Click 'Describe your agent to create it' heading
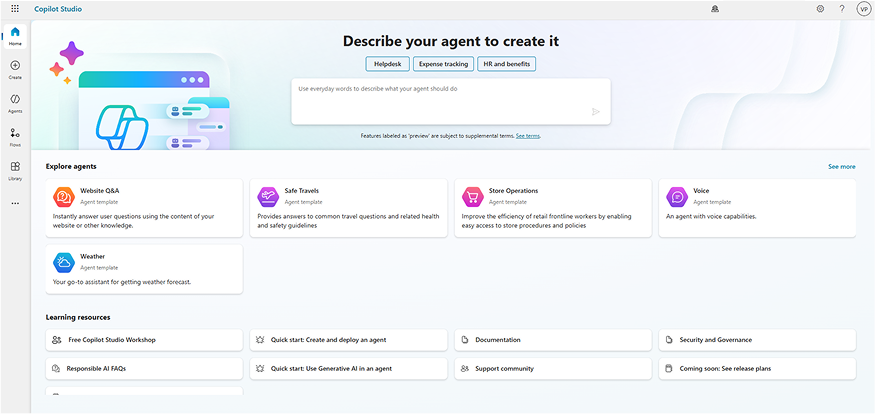The width and height of the screenshot is (875, 414). 451,41
